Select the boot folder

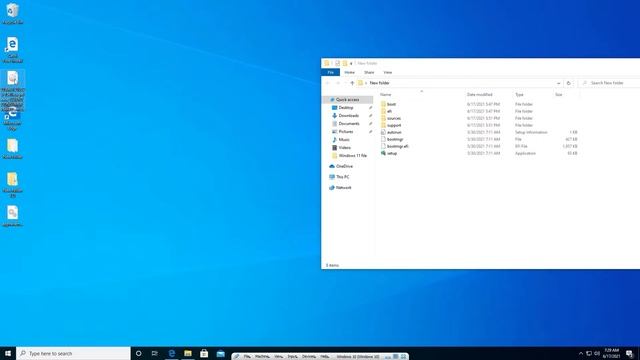coord(391,104)
